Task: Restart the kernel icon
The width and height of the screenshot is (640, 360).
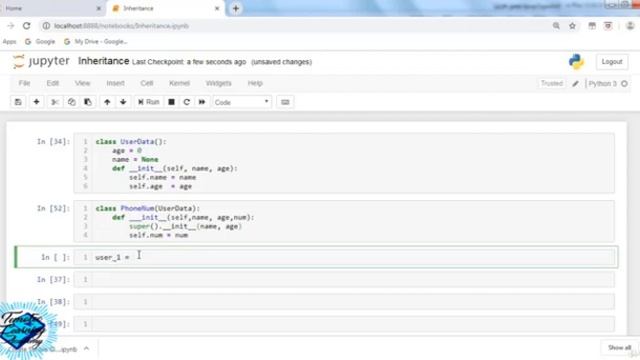Action: coord(187,102)
